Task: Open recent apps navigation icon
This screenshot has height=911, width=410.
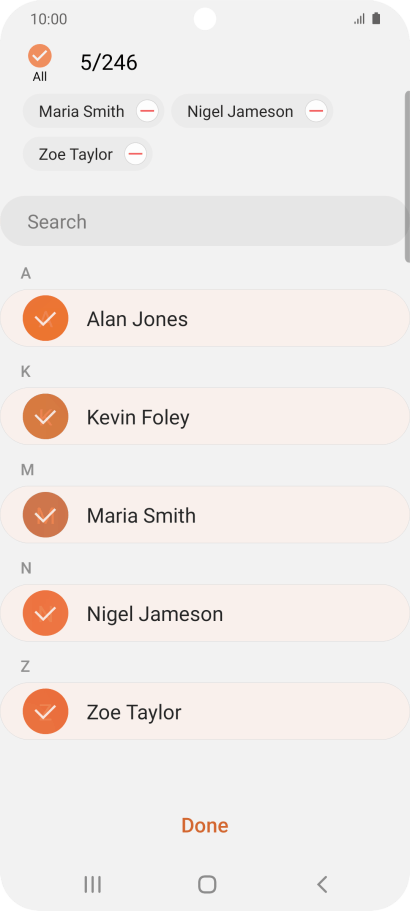Action: pos(93,884)
